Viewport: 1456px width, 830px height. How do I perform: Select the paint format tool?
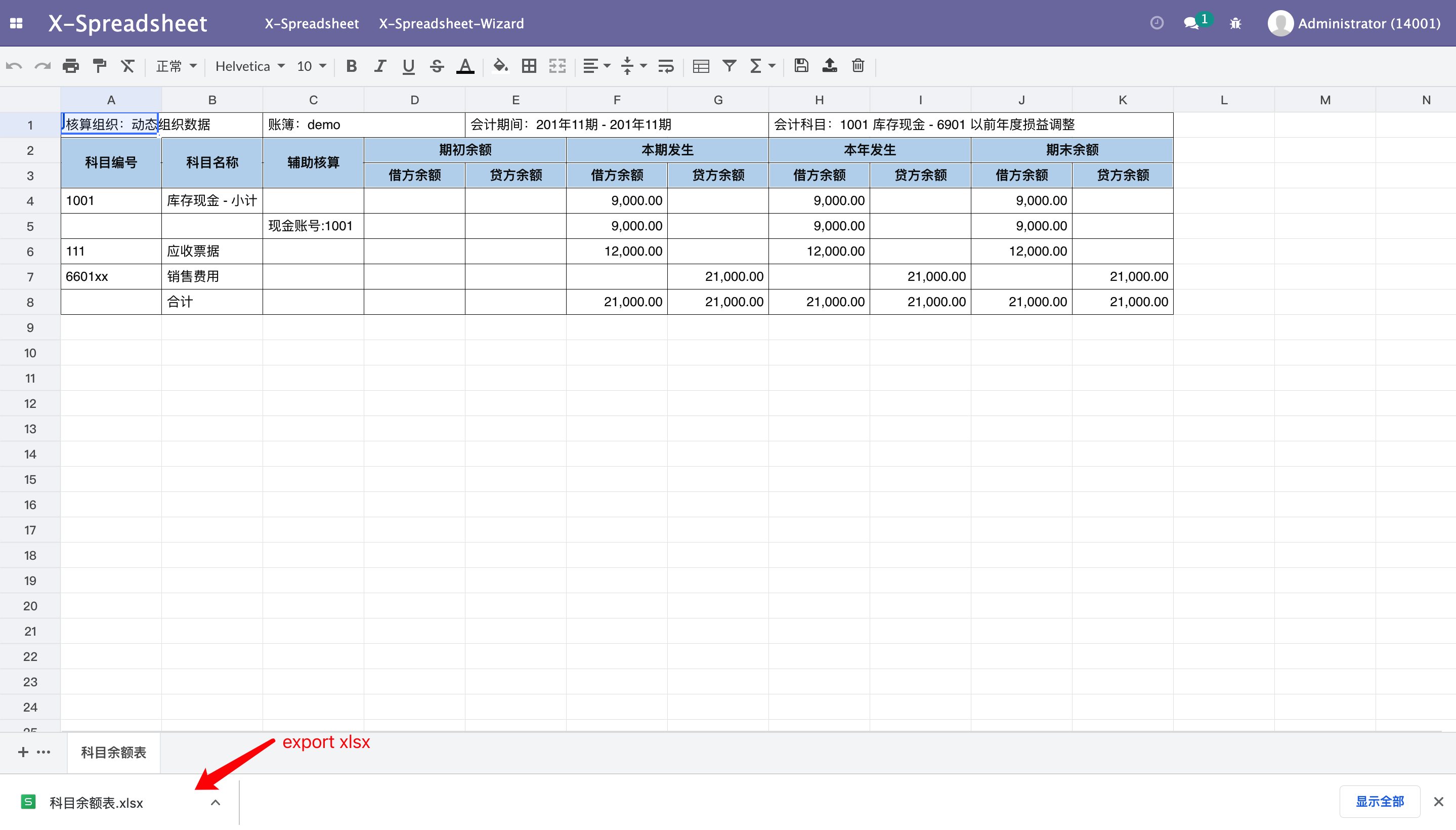99,66
